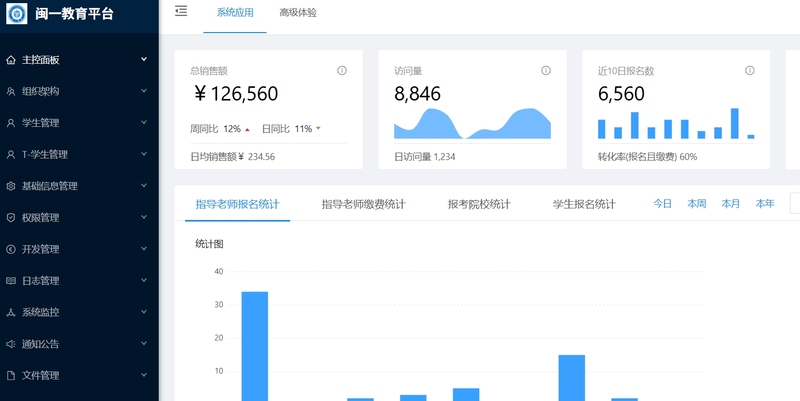This screenshot has width=800, height=401.
Task: Click the speaker icon beside 通知公告
Action: pos(11,344)
